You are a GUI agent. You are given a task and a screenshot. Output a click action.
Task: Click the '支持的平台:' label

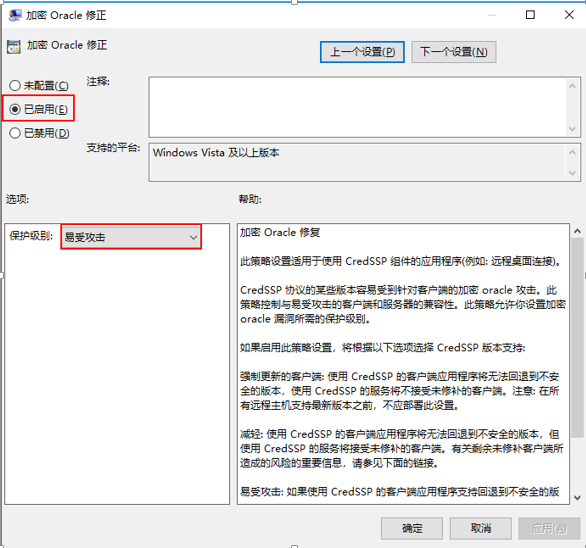(x=113, y=148)
